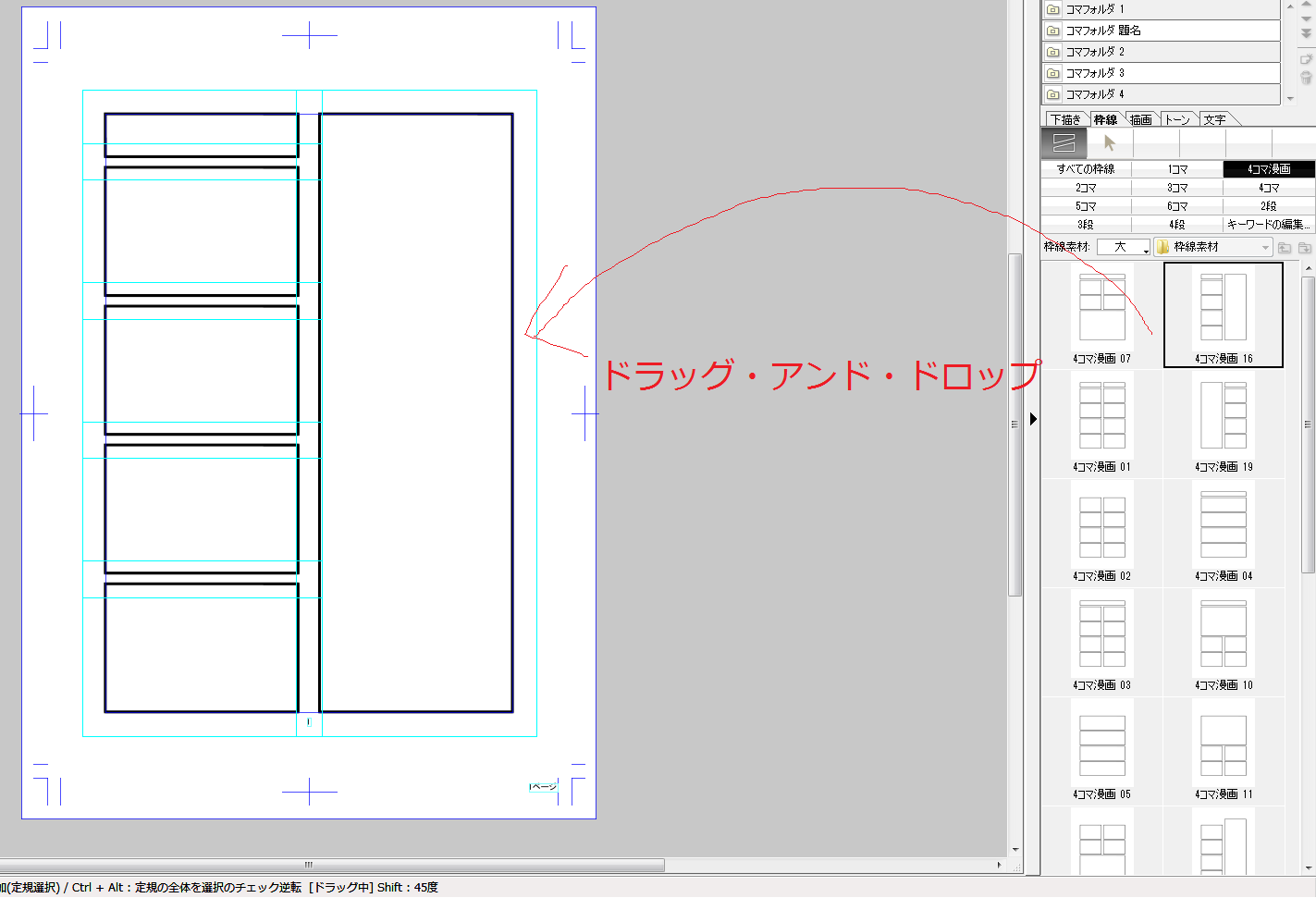Click folder icon of コマフォルダ 4
Image resolution: width=1316 pixels, height=898 pixels.
(1052, 94)
